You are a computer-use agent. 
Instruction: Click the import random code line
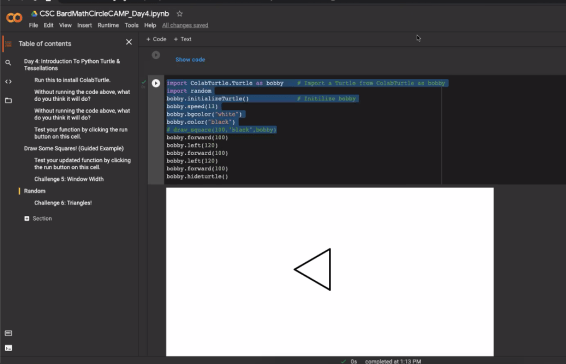coord(189,91)
